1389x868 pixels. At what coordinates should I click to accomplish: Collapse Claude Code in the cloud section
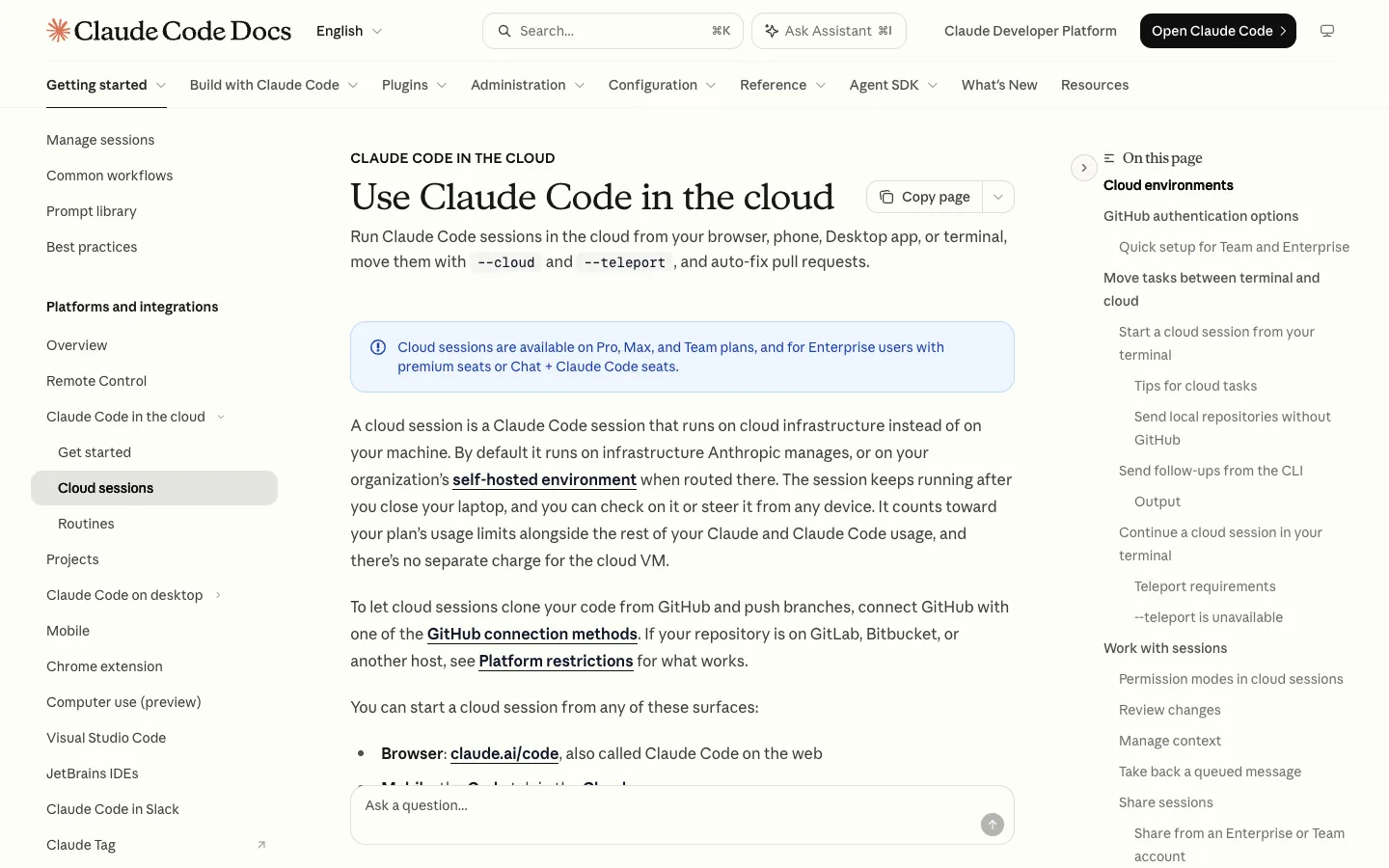click(221, 417)
